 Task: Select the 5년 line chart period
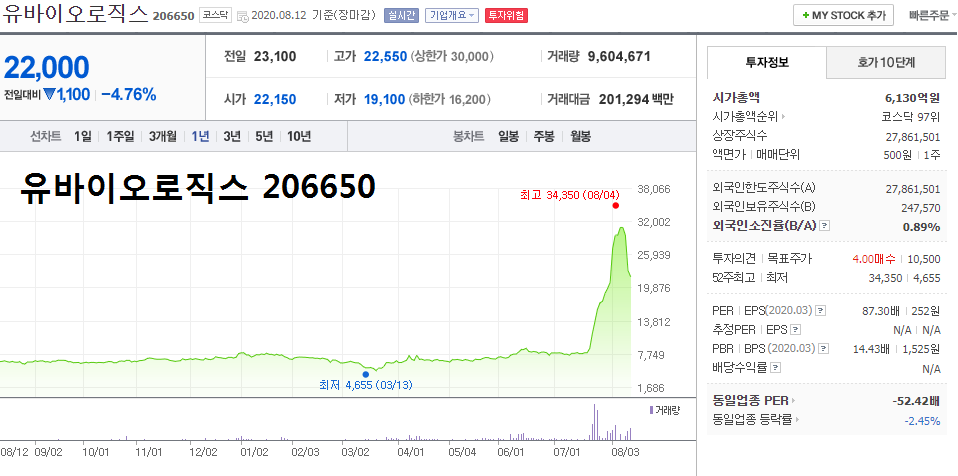[x=264, y=136]
